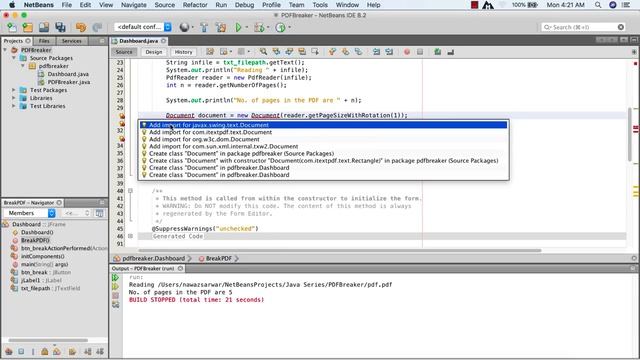The image size is (640, 360).
Task: Switch to the Files tab
Action: click(x=44, y=41)
